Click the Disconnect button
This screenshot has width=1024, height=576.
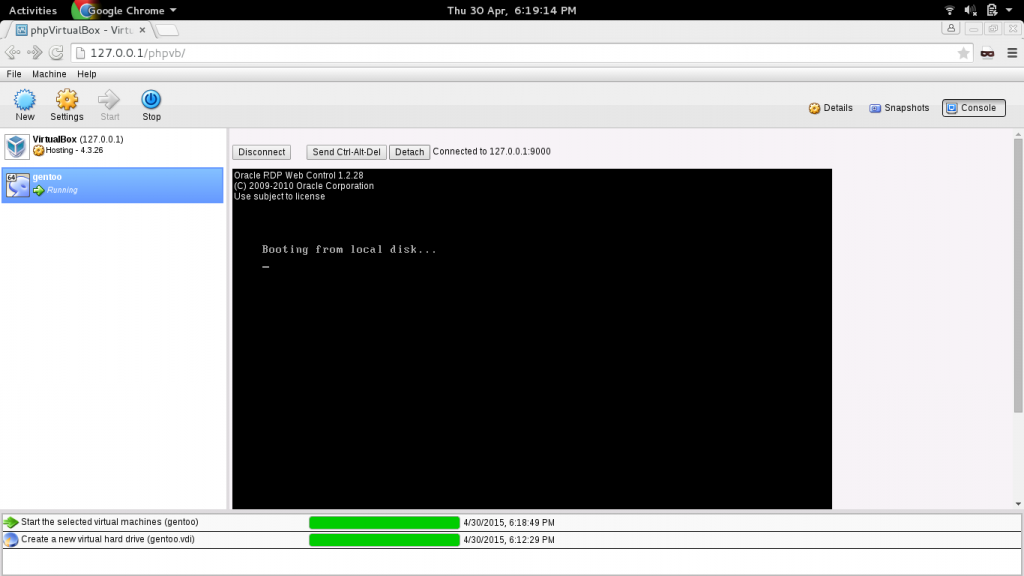pos(261,152)
